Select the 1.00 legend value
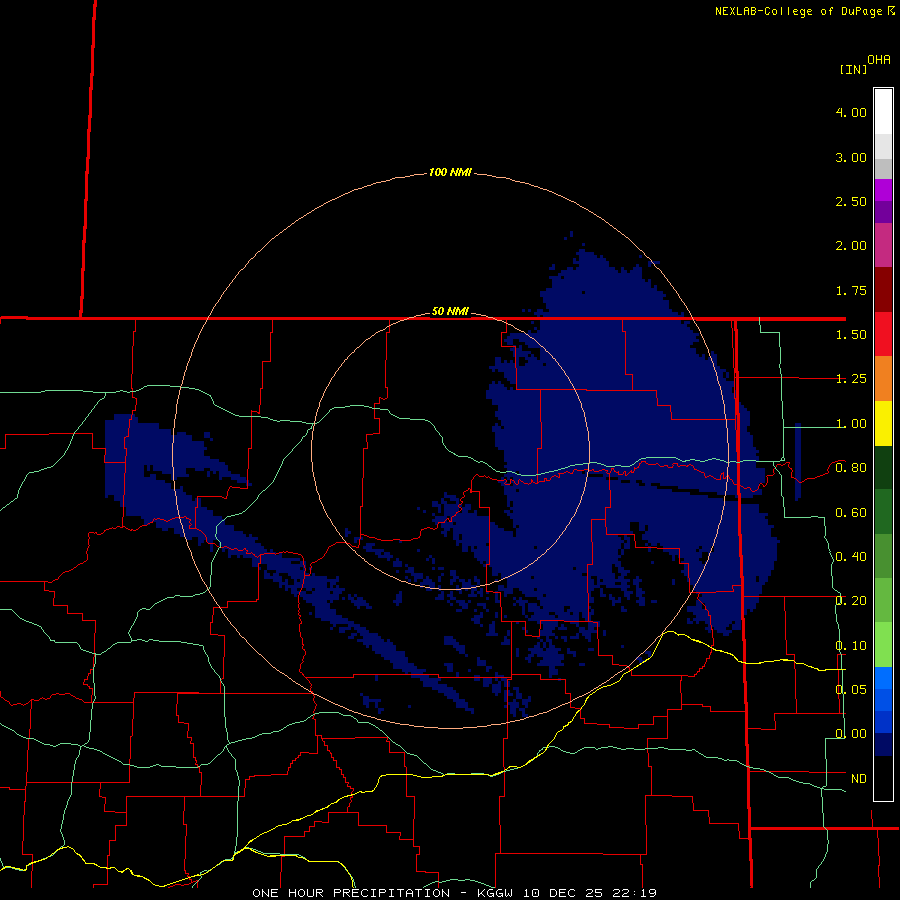The height and width of the screenshot is (900, 900). (x=851, y=424)
